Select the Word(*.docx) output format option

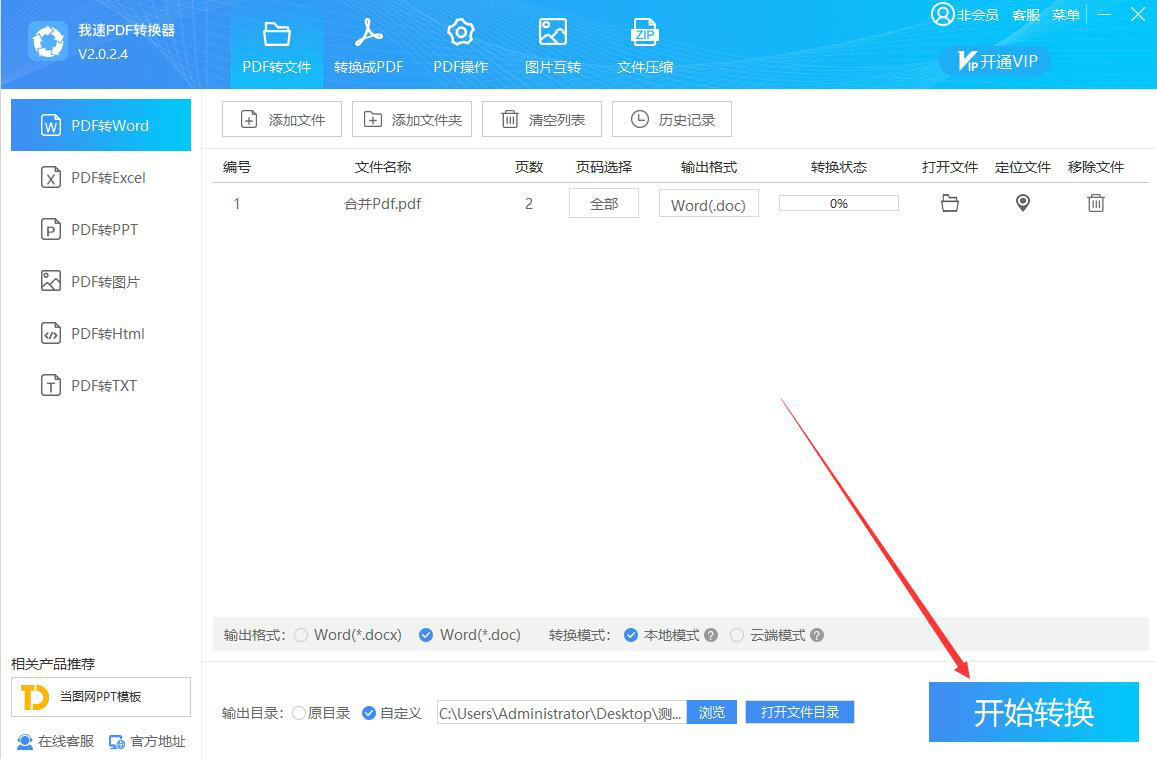301,635
